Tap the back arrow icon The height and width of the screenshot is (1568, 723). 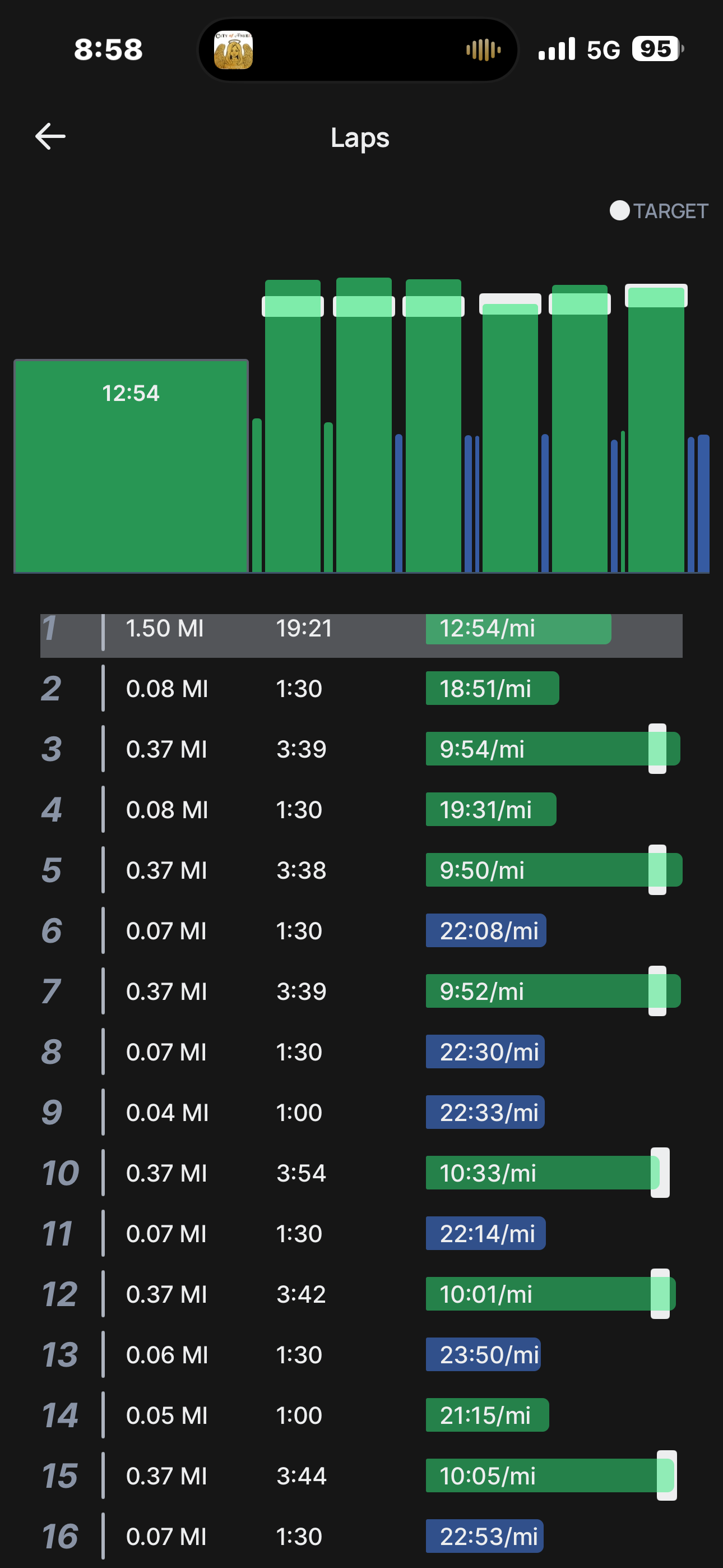pyautogui.click(x=50, y=136)
